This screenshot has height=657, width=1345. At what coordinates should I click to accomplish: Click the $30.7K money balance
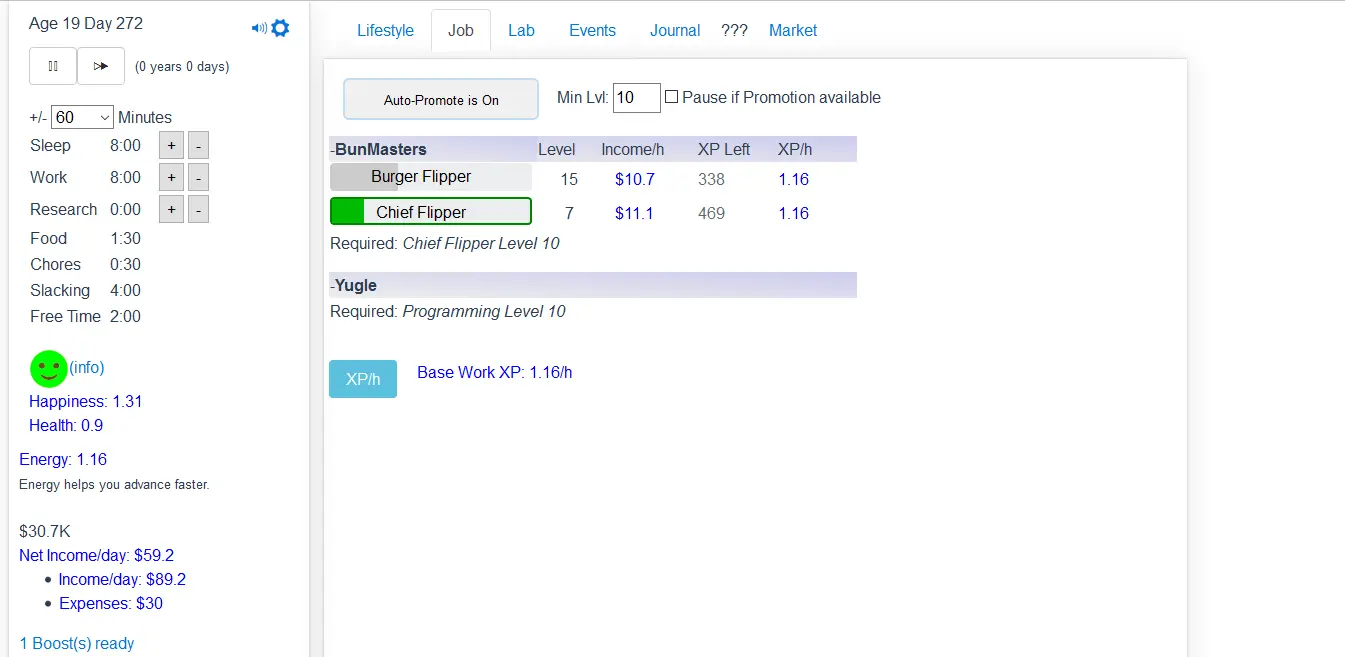[45, 531]
